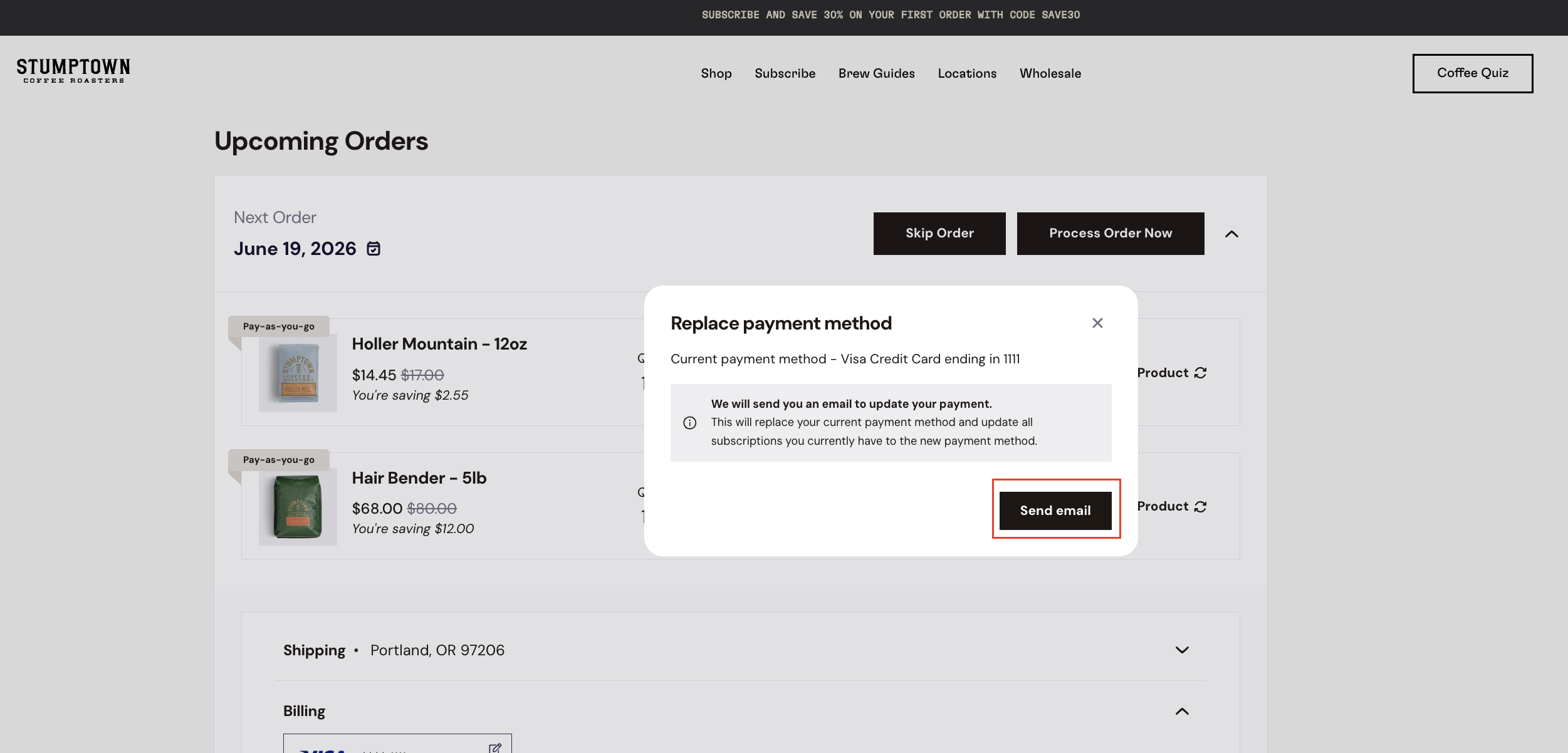The width and height of the screenshot is (1568, 753).
Task: Click the June 19, 2026 order date
Action: (x=295, y=249)
